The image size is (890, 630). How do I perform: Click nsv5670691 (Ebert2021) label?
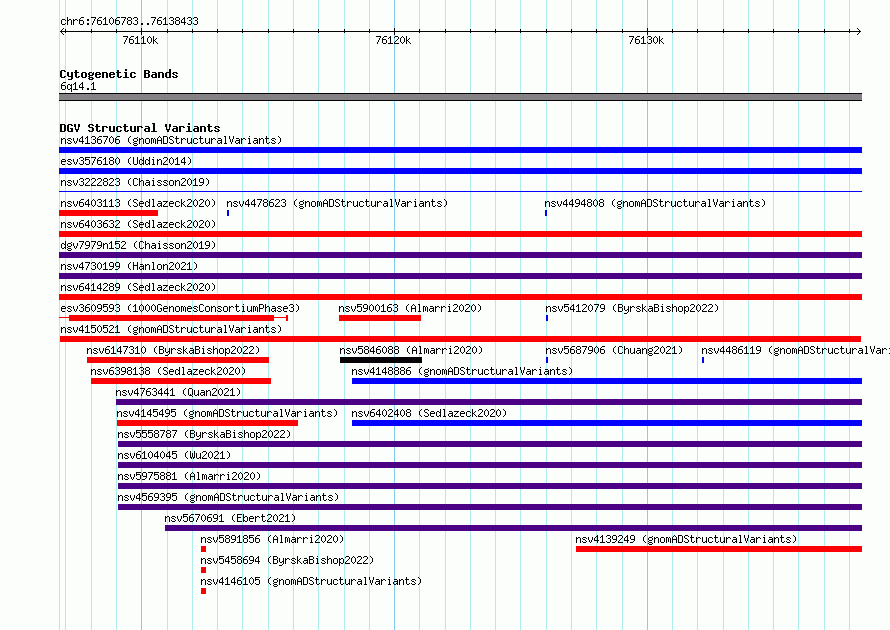[x=230, y=518]
